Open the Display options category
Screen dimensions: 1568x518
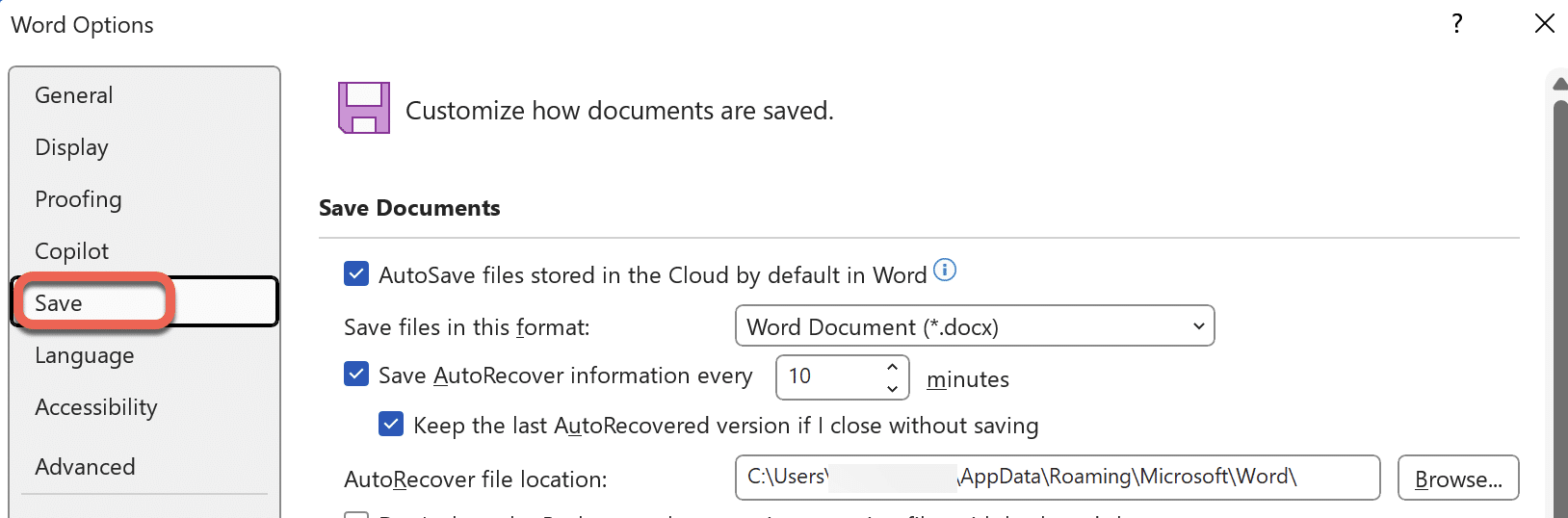[72, 147]
